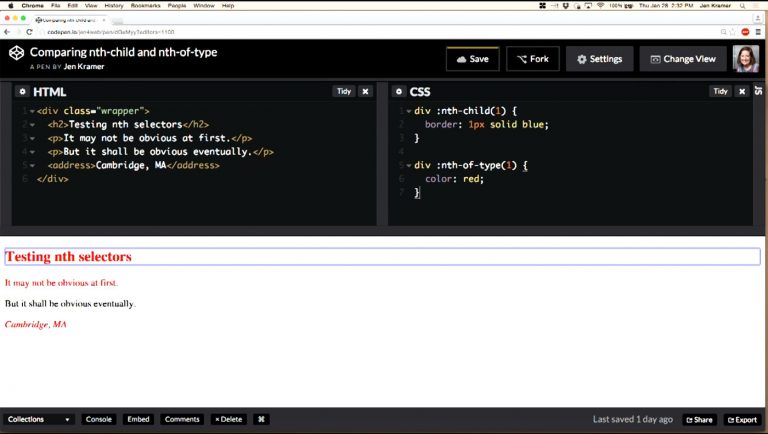Open the Console panel
This screenshot has width=768, height=434.
[98, 419]
